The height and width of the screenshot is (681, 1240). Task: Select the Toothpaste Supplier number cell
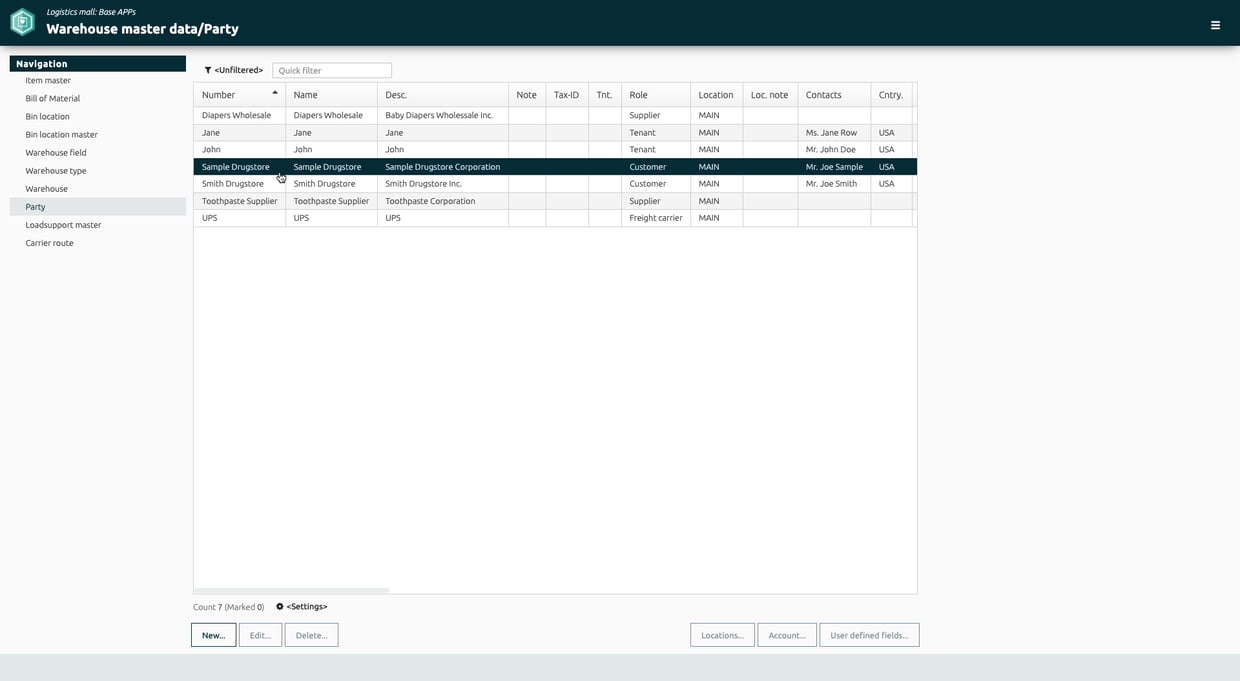point(239,201)
